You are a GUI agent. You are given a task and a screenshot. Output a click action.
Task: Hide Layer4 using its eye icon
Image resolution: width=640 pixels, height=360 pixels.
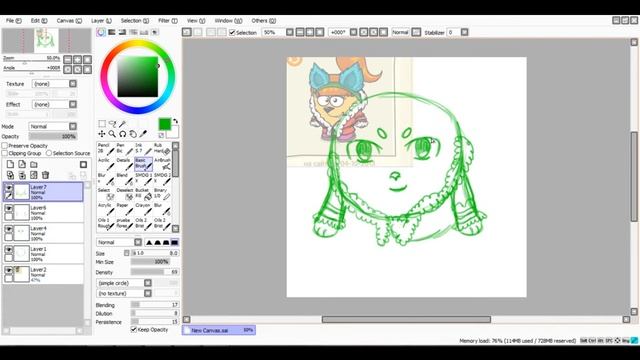tap(8, 229)
